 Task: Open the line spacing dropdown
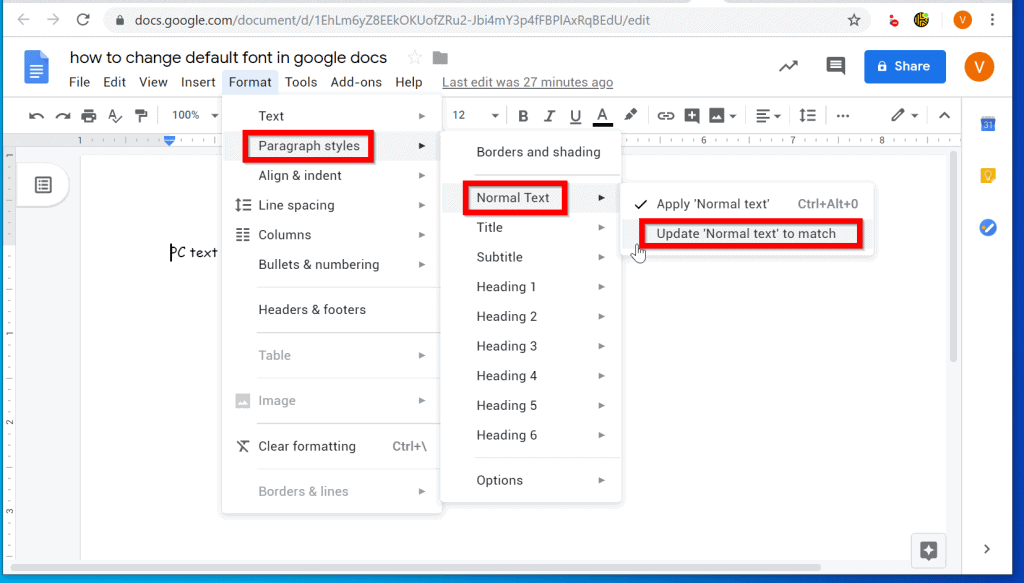(808, 115)
